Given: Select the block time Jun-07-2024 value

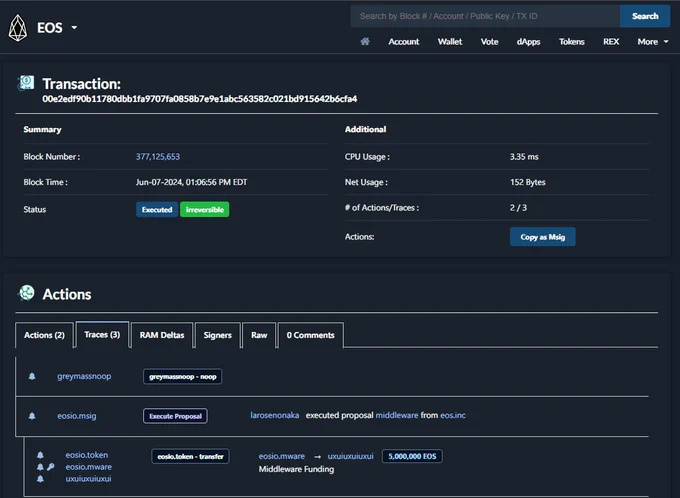Looking at the screenshot, I should (x=191, y=182).
